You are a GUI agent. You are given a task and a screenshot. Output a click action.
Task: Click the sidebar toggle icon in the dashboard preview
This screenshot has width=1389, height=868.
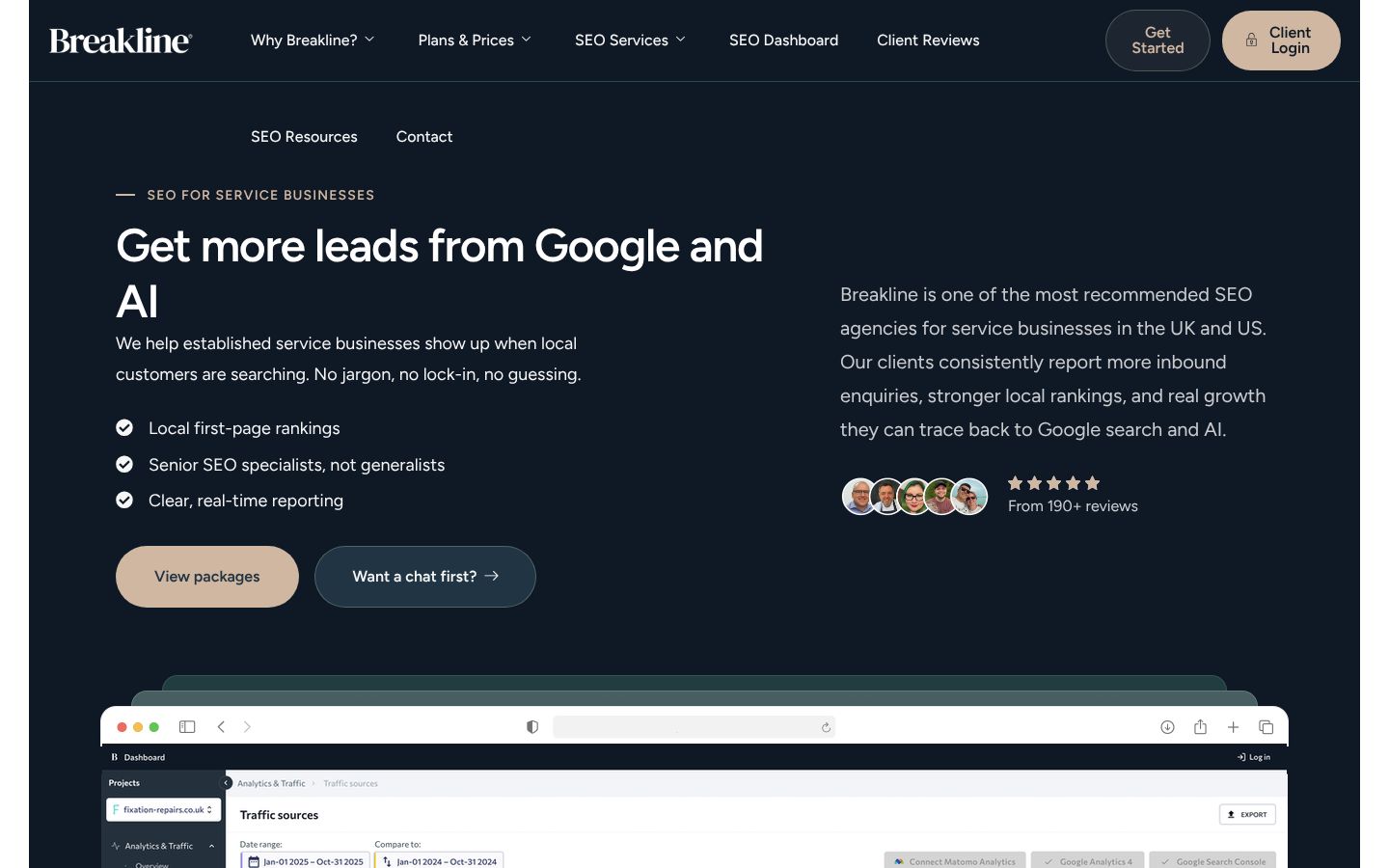pos(187,727)
